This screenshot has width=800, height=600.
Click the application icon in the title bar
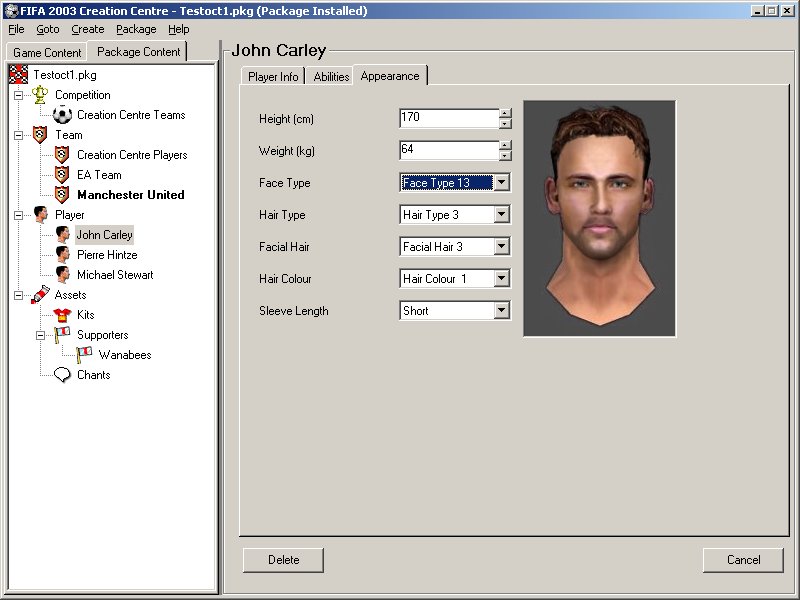point(11,11)
